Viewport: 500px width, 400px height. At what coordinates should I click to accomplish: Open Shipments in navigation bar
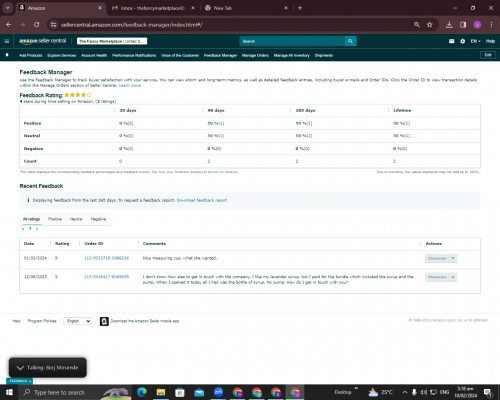coord(324,55)
